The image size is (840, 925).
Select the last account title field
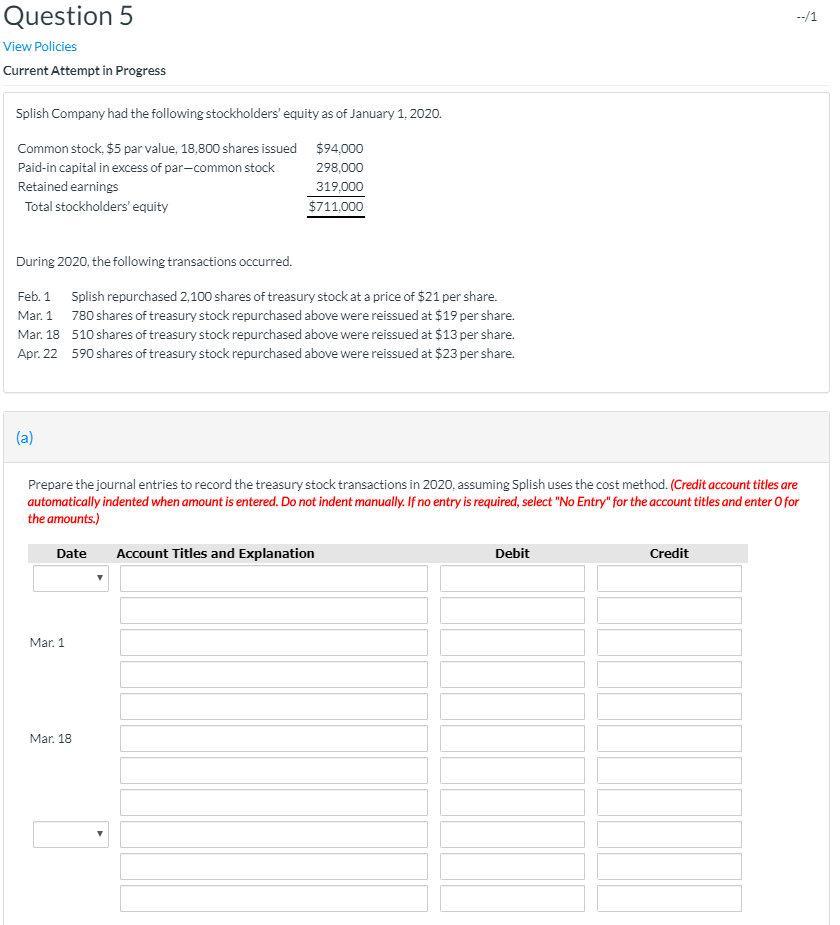tap(274, 898)
